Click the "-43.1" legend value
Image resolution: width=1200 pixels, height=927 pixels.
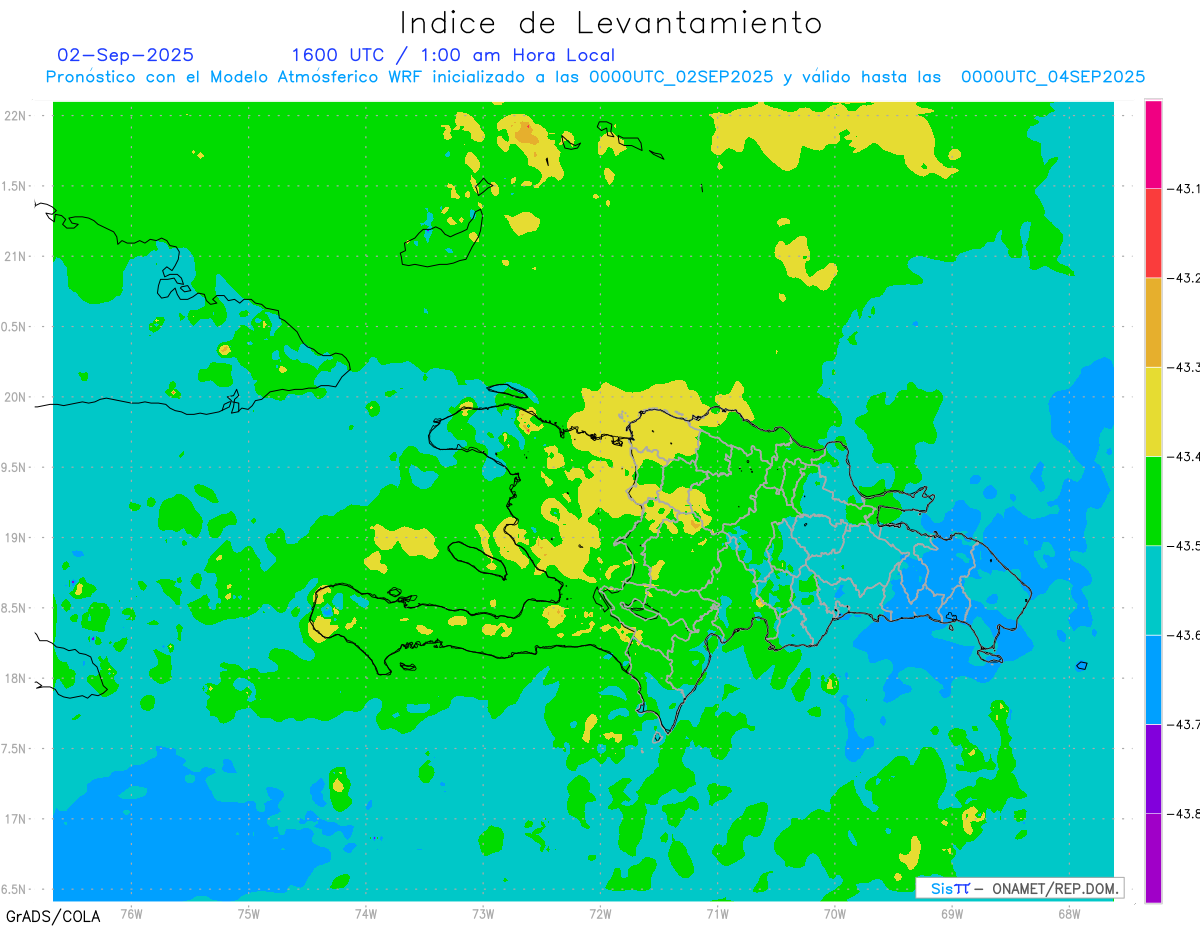[1185, 188]
